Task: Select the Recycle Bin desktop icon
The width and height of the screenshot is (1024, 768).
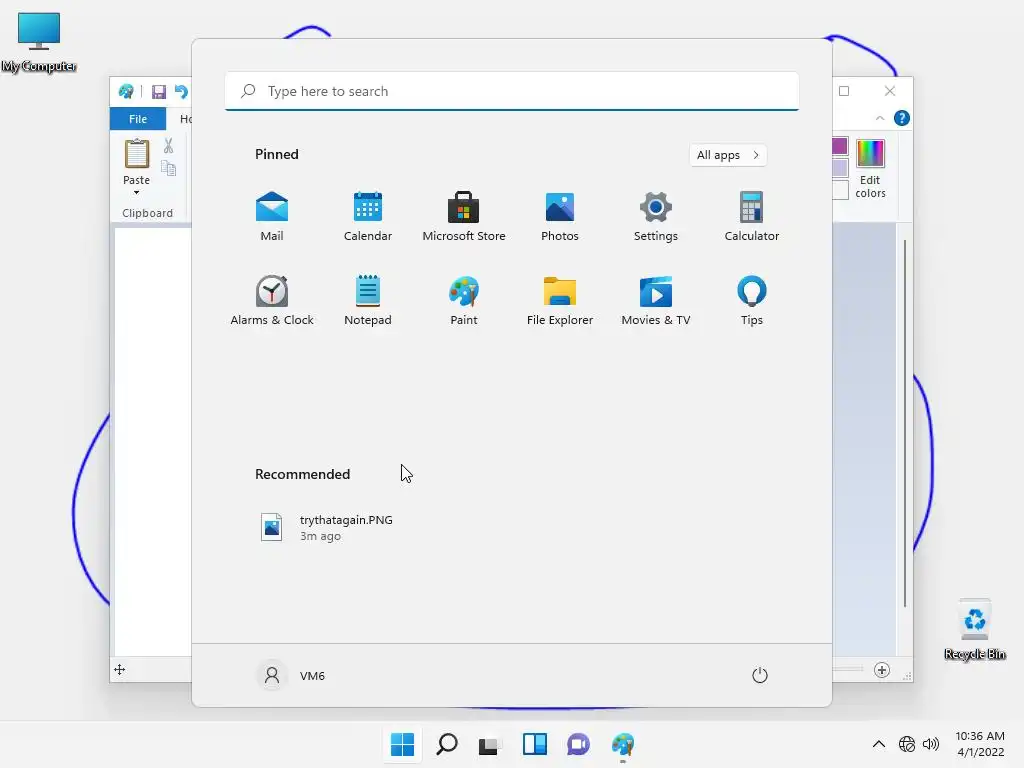Action: [x=974, y=630]
